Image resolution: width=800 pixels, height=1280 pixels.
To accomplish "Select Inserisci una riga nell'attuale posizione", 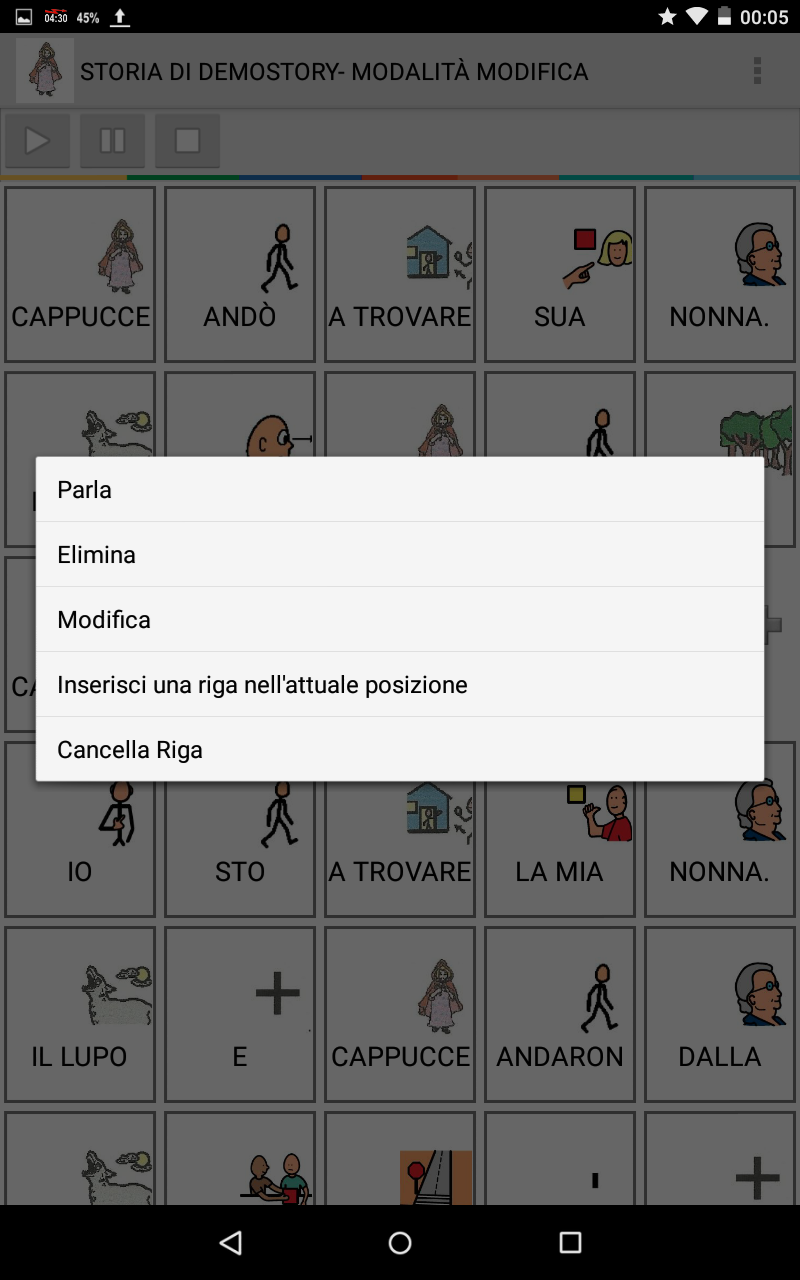I will [400, 685].
